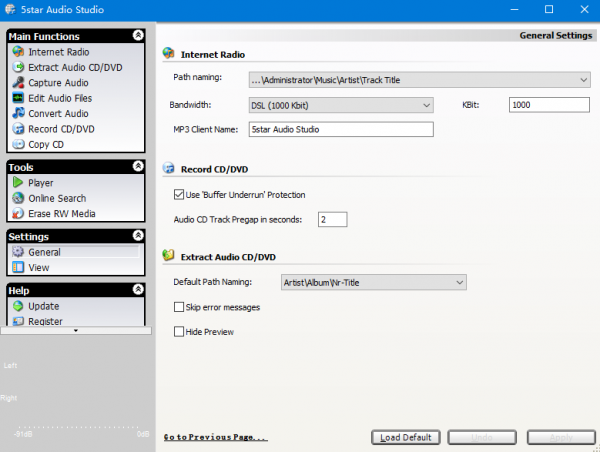
Task: Click the Edit Audio Files icon
Action: [18, 98]
